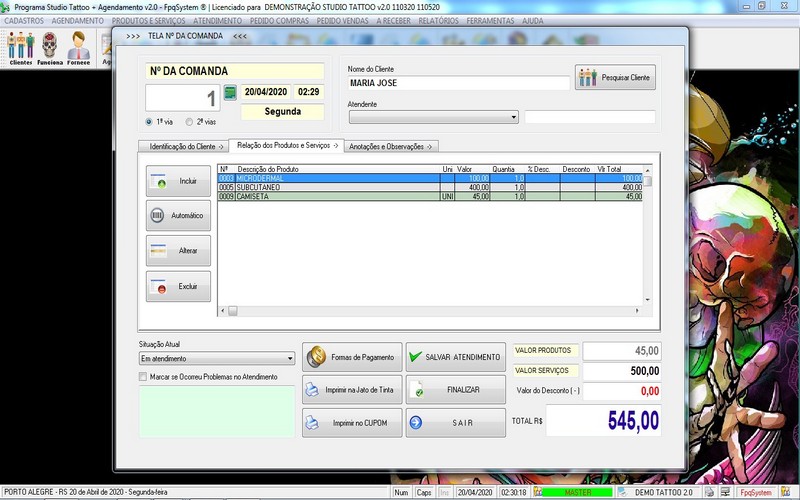
Task: Click the MASTER status bar indicator
Action: coord(578,492)
